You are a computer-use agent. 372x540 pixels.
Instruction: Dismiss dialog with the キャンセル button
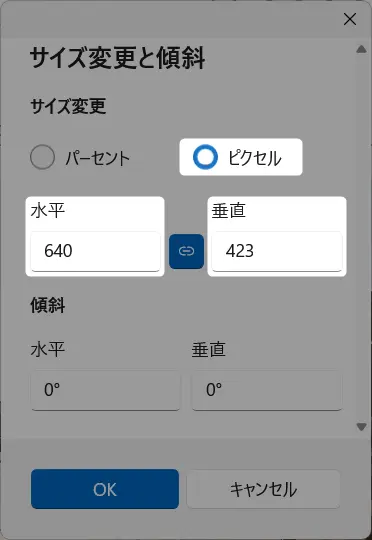(x=264, y=489)
